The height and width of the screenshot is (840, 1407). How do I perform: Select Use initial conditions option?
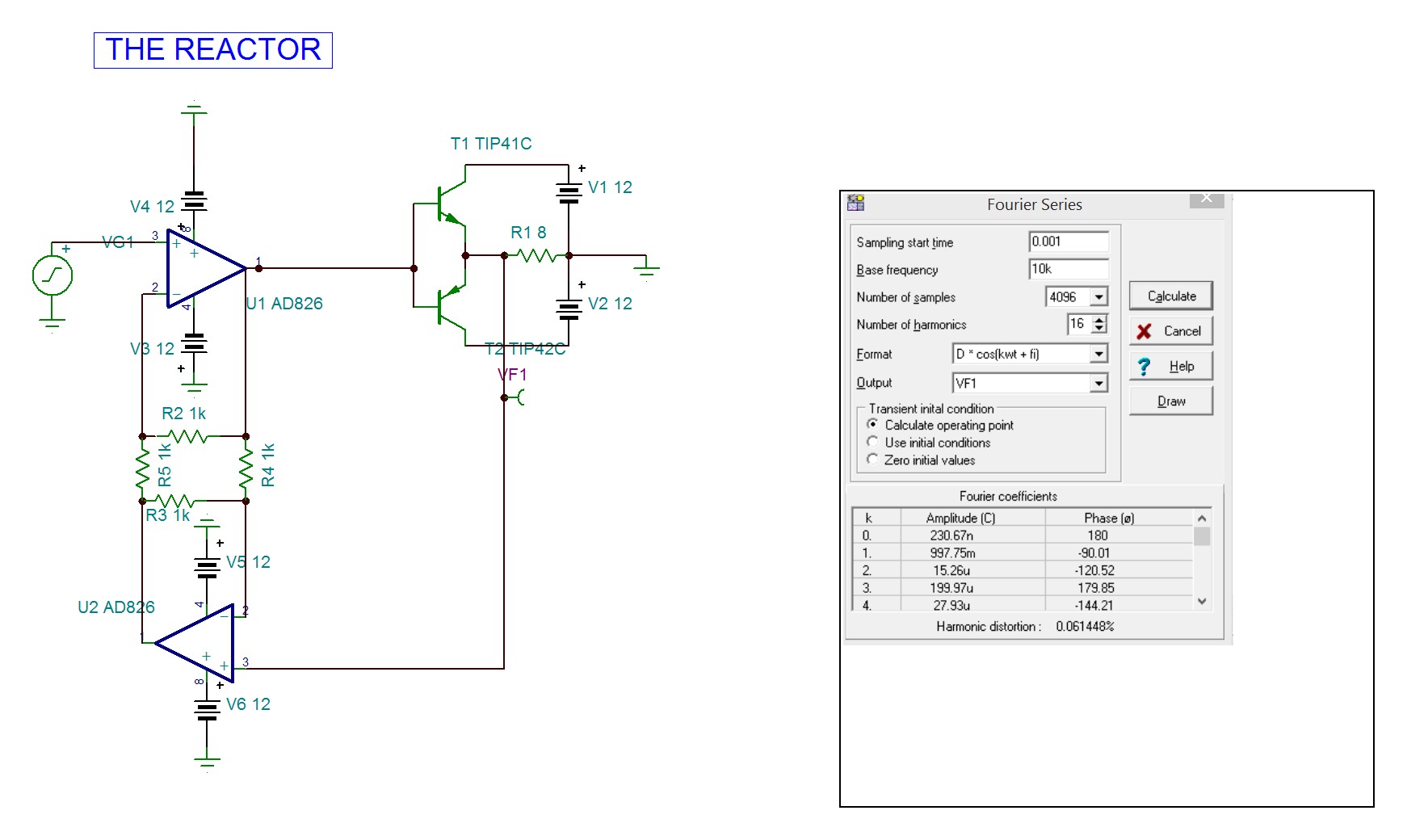pos(872,442)
